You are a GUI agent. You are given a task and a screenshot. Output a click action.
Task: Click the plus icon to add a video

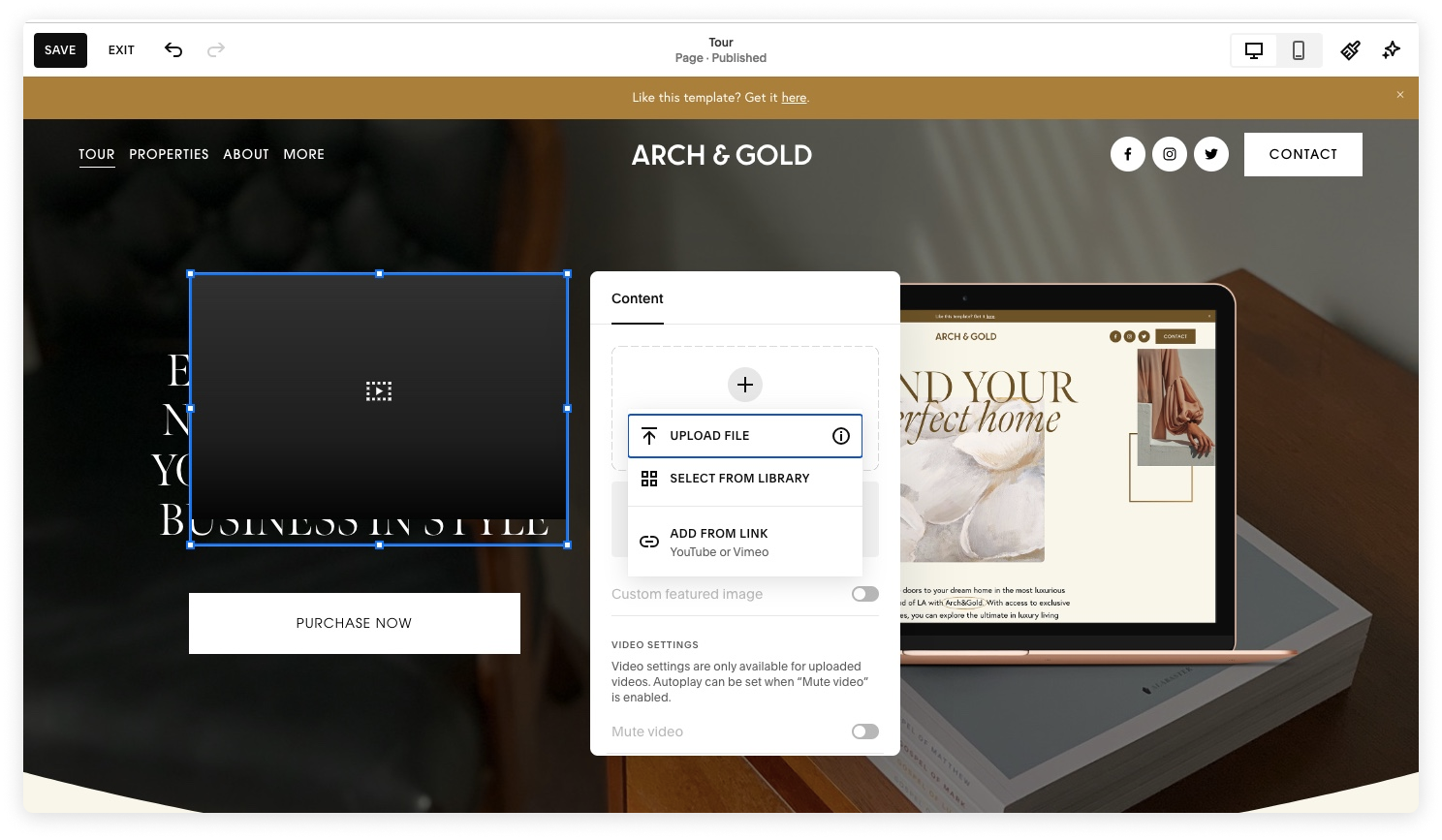click(x=744, y=385)
